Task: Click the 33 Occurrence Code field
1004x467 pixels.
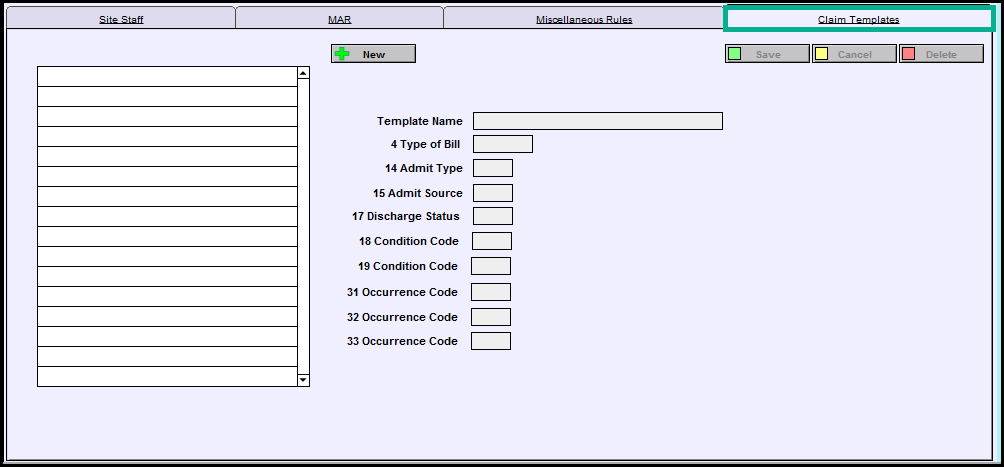Action: 490,341
